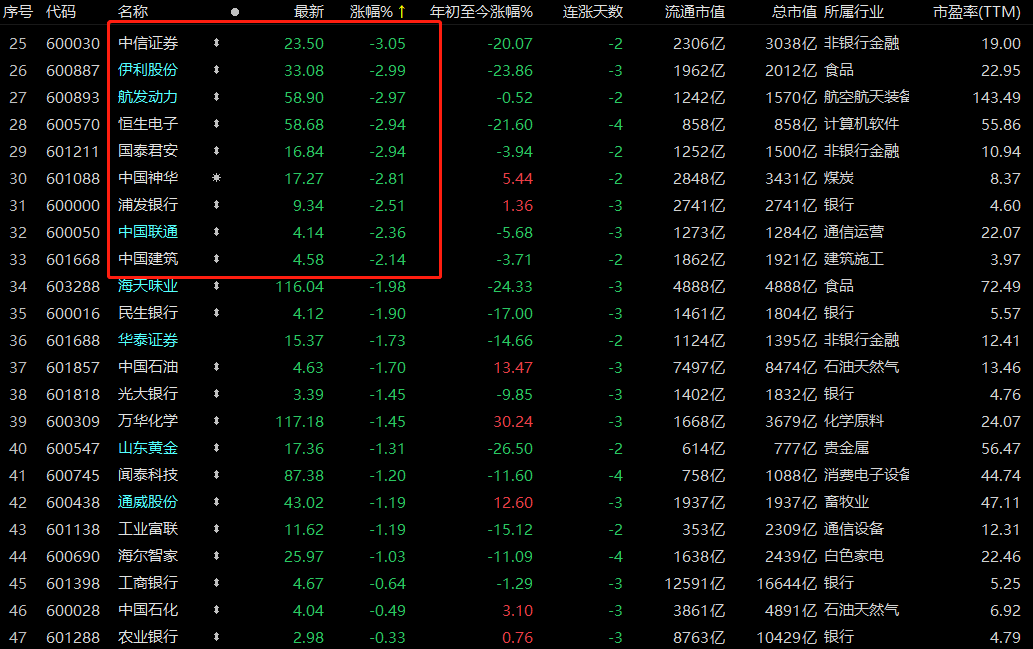
Task: Select stock code 600547 山东黄金
Action: point(73,448)
